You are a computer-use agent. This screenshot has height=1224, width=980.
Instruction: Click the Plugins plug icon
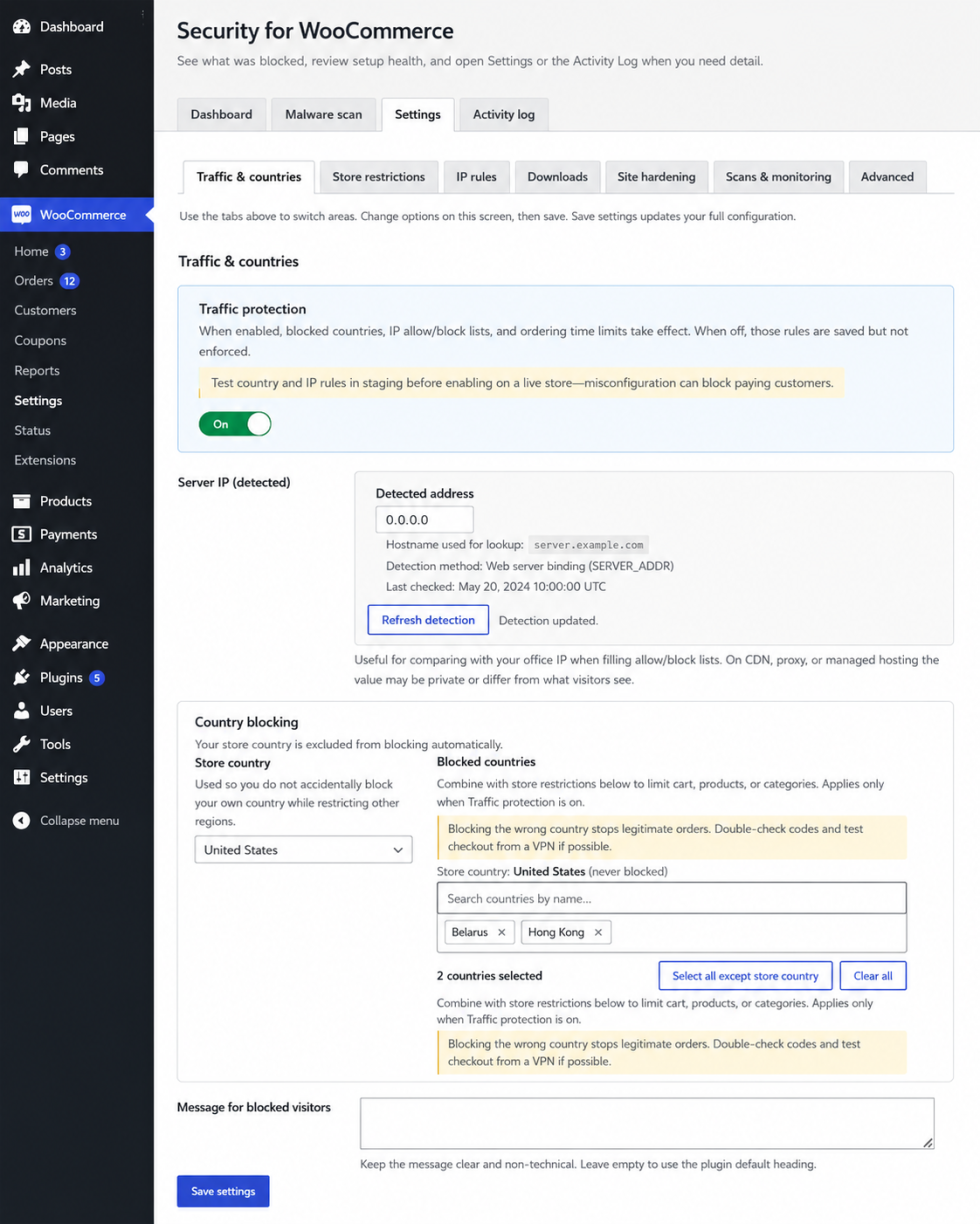pyautogui.click(x=21, y=678)
